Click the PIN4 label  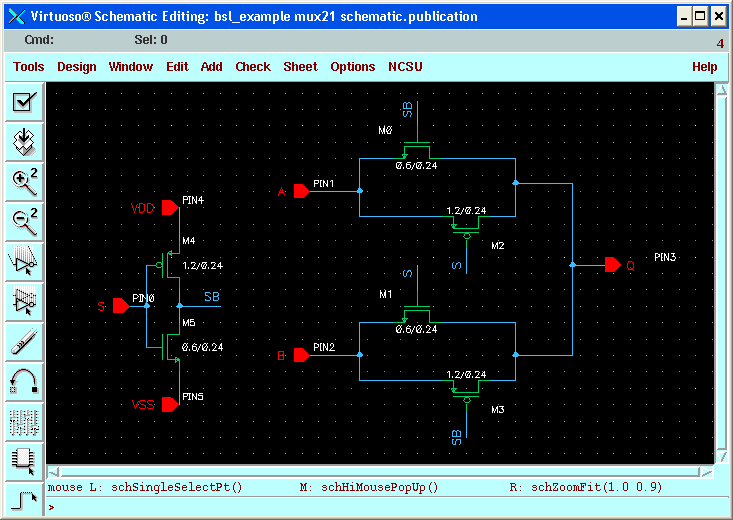[x=193, y=200]
